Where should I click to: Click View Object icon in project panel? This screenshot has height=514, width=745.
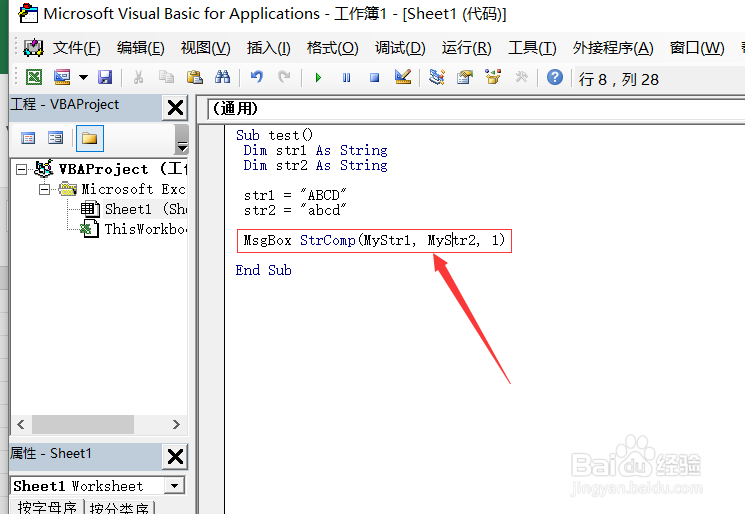click(56, 138)
